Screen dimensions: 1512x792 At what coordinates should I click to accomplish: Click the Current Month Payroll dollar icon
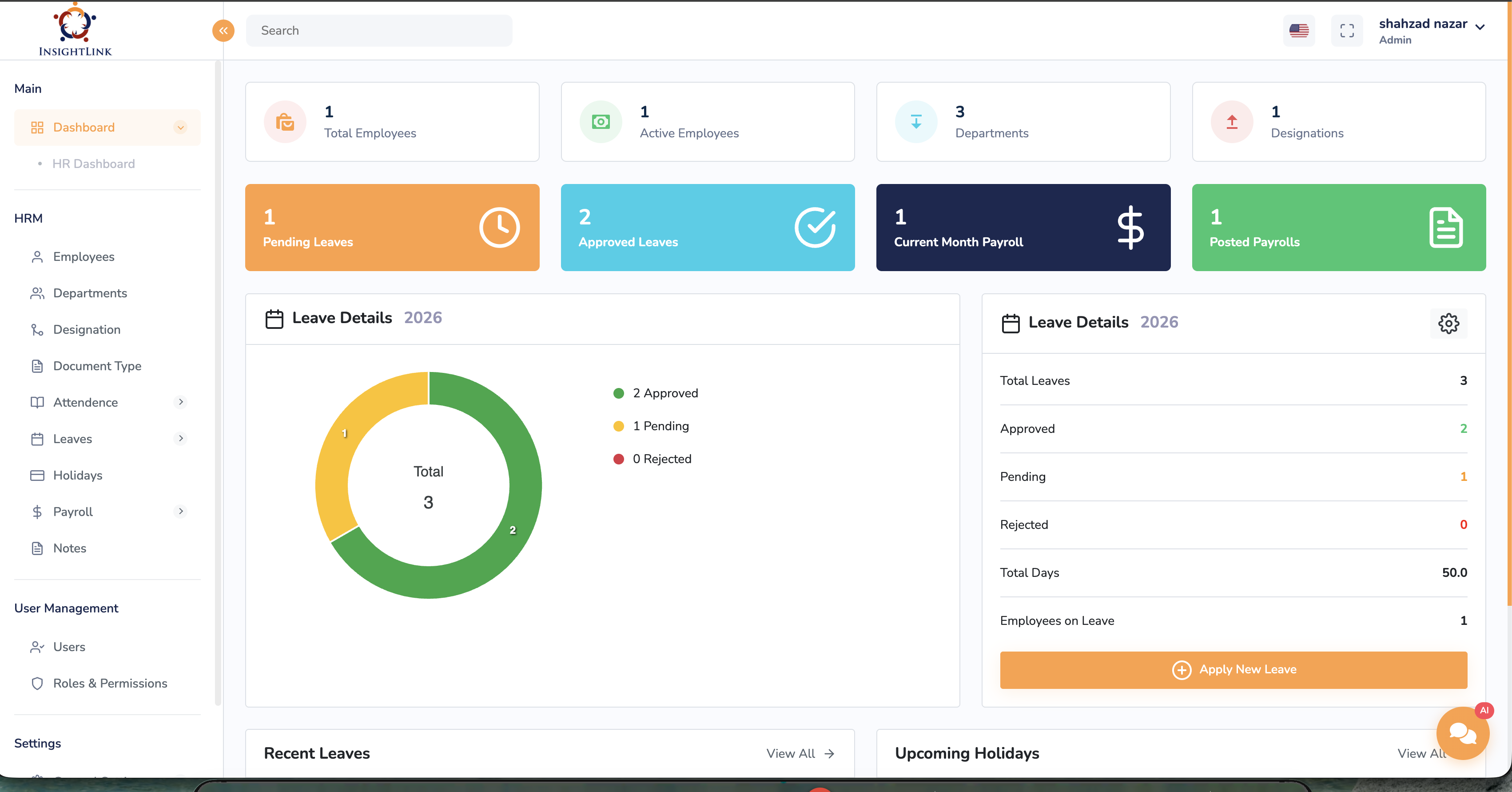coord(1130,227)
